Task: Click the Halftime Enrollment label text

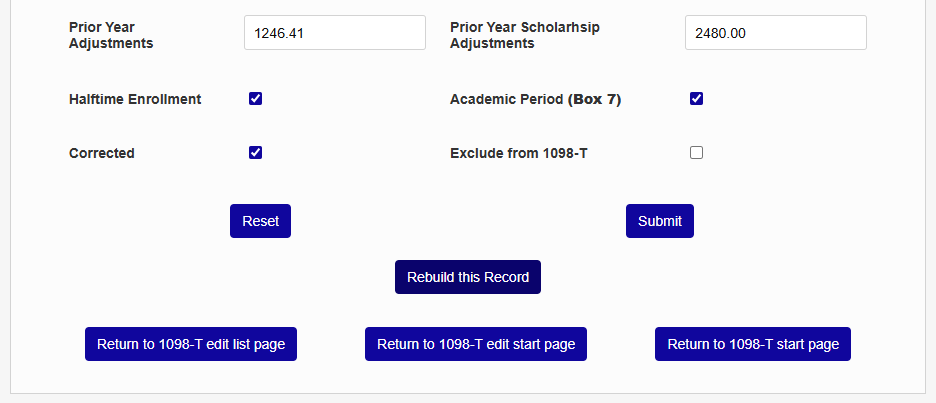Action: (x=135, y=99)
